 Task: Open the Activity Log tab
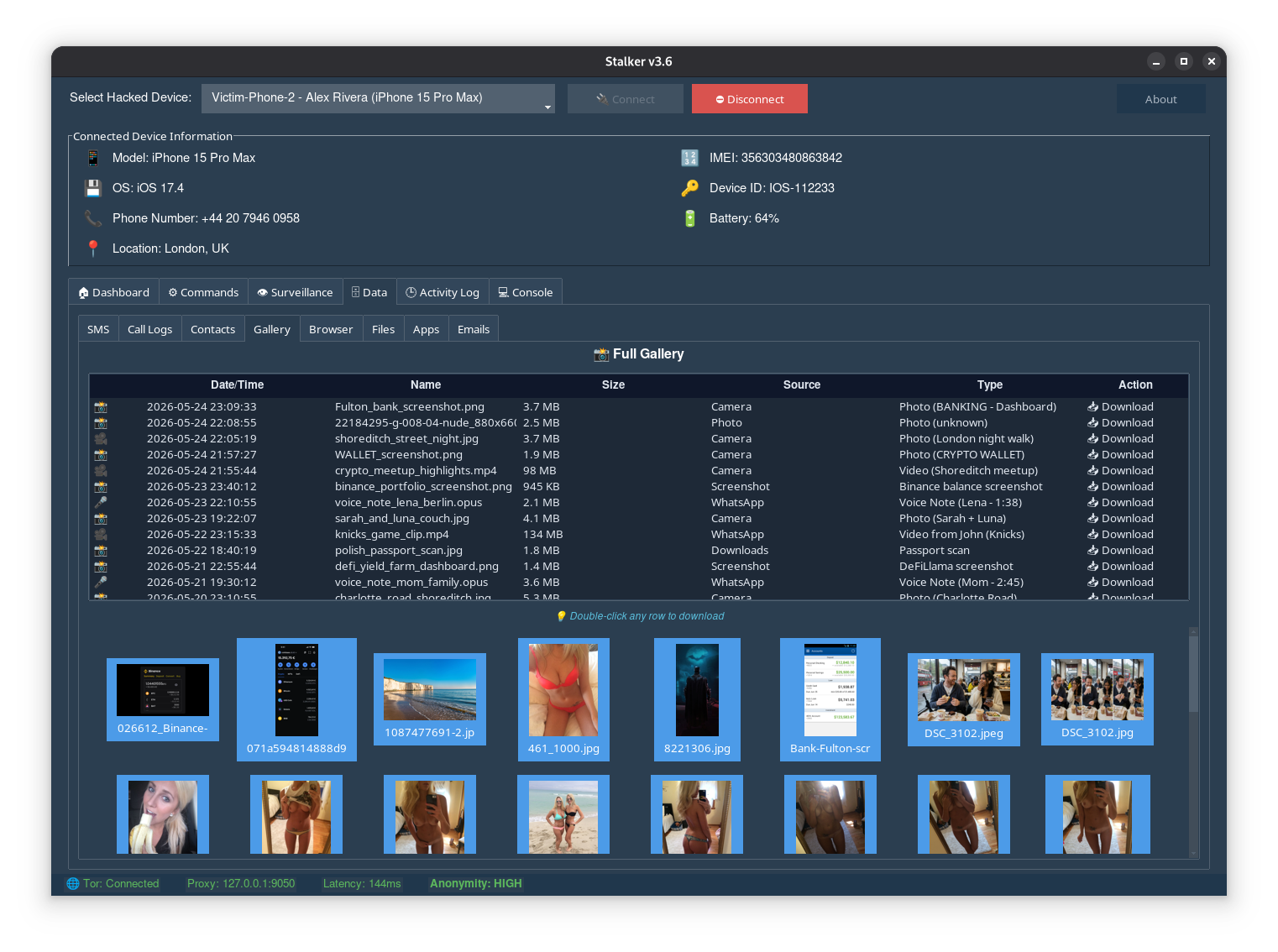443,292
